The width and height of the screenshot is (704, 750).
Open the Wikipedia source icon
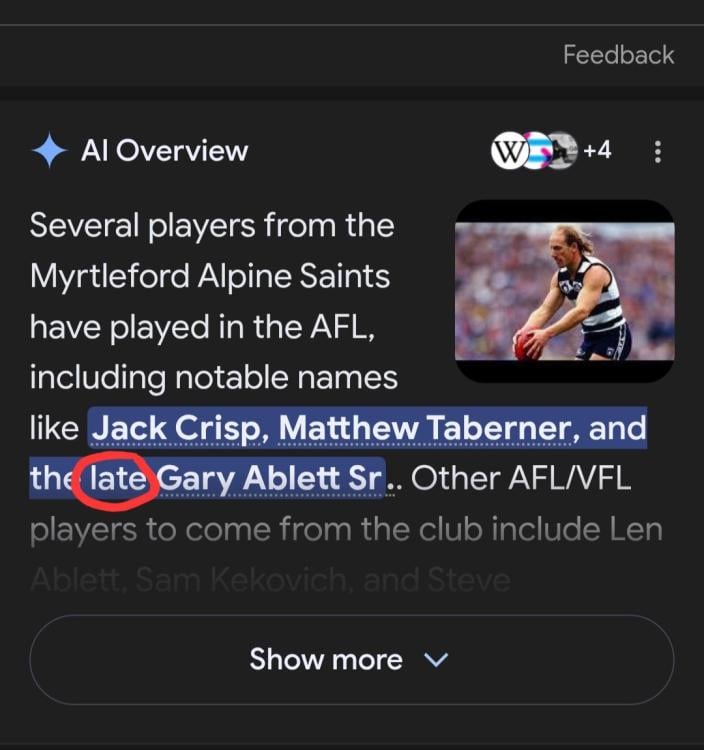coord(509,151)
